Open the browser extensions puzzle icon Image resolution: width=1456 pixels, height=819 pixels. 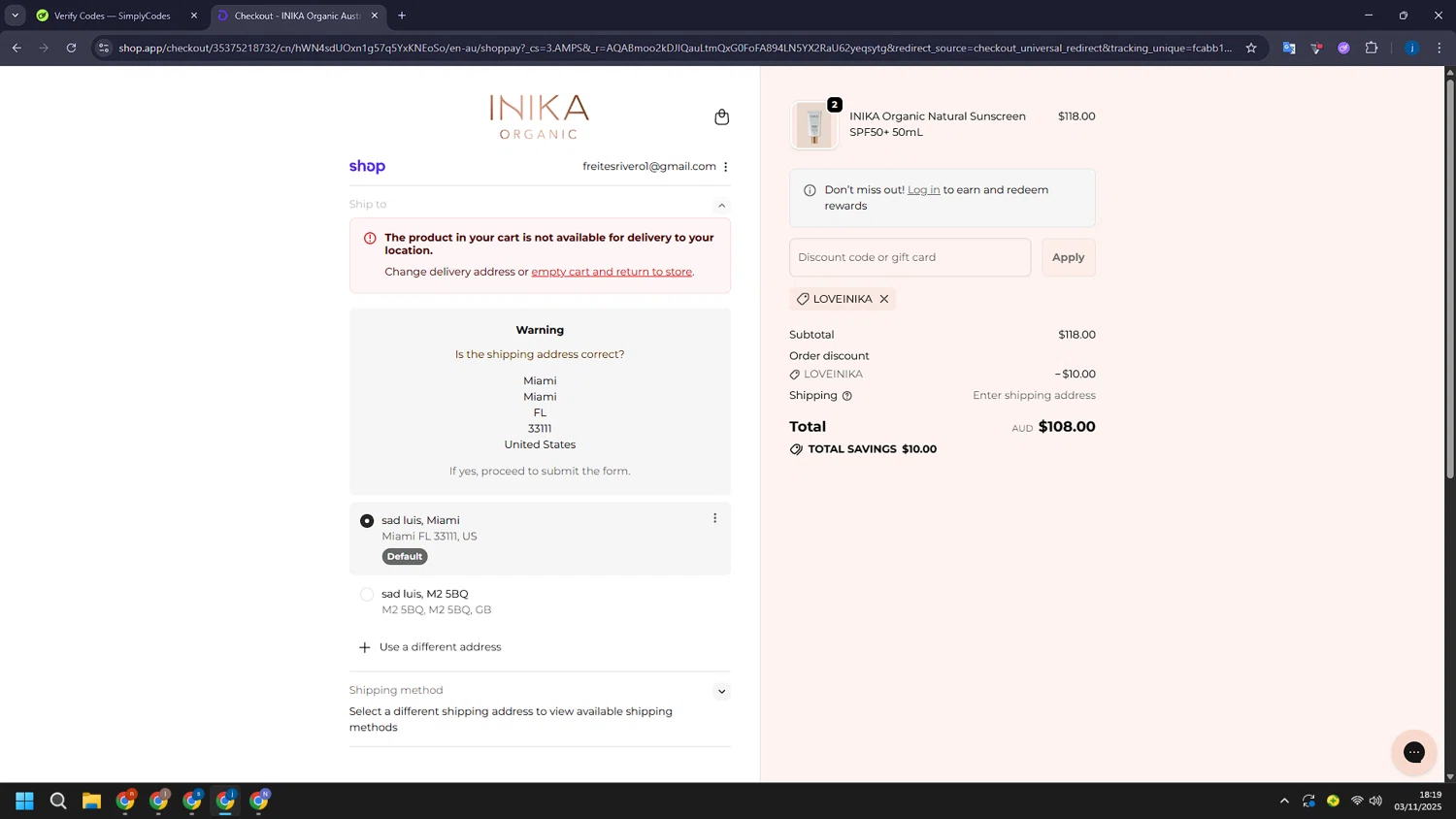coord(1371,48)
